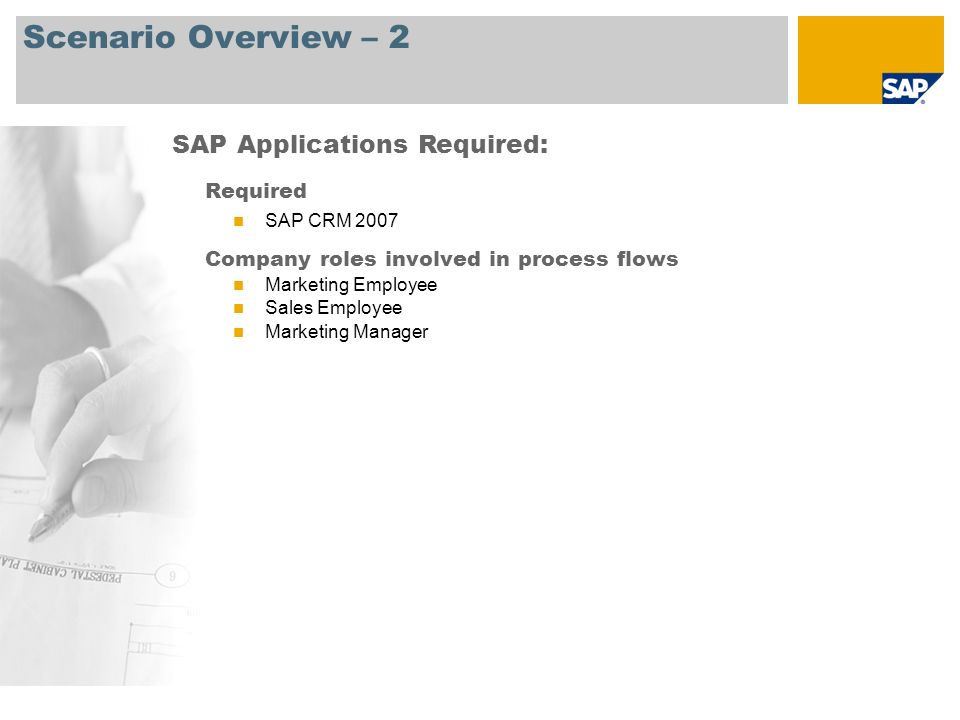Click the ring on the finger
The image size is (960, 720).
click(x=98, y=361)
